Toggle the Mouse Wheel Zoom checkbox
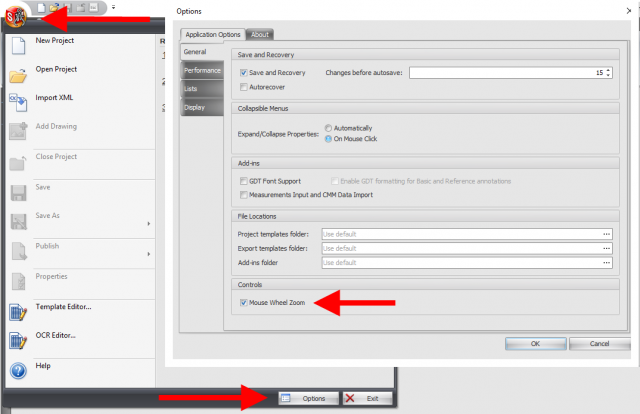The width and height of the screenshot is (640, 414). click(x=244, y=303)
